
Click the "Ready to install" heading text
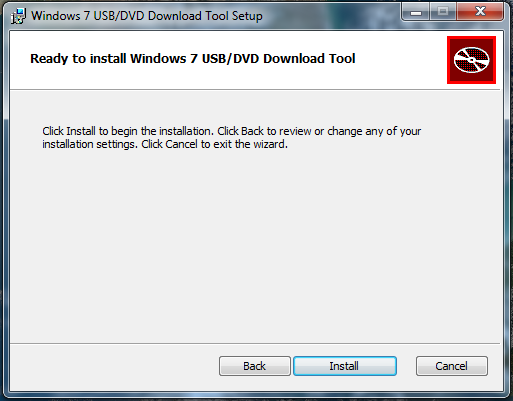193,59
